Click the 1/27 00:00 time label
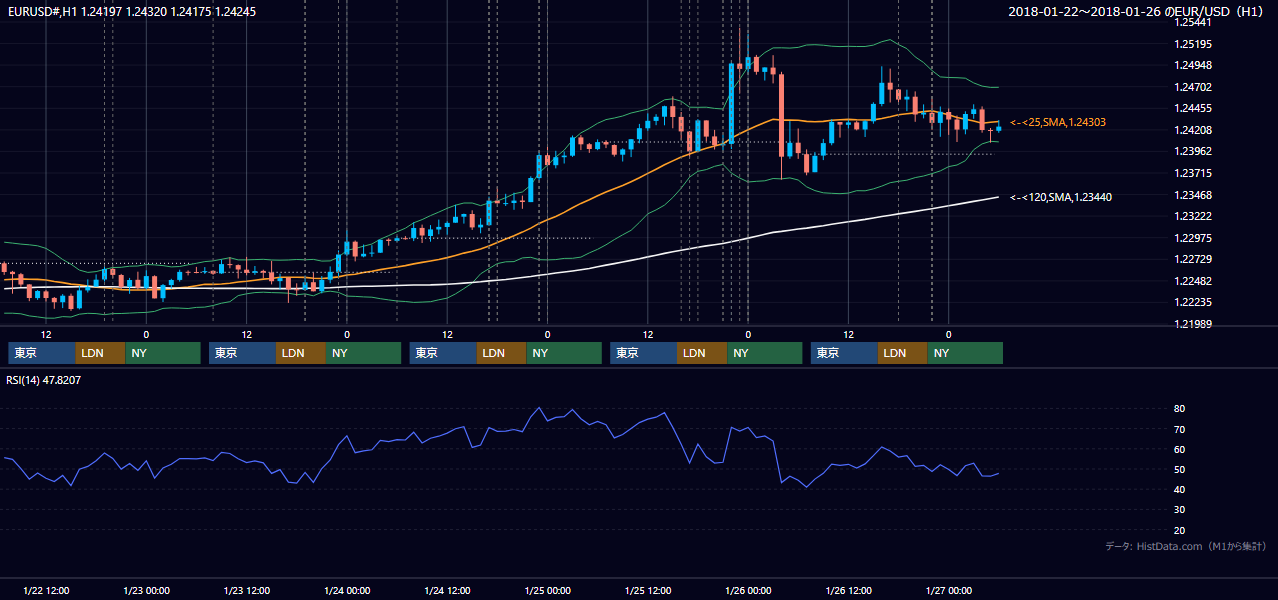 point(949,590)
